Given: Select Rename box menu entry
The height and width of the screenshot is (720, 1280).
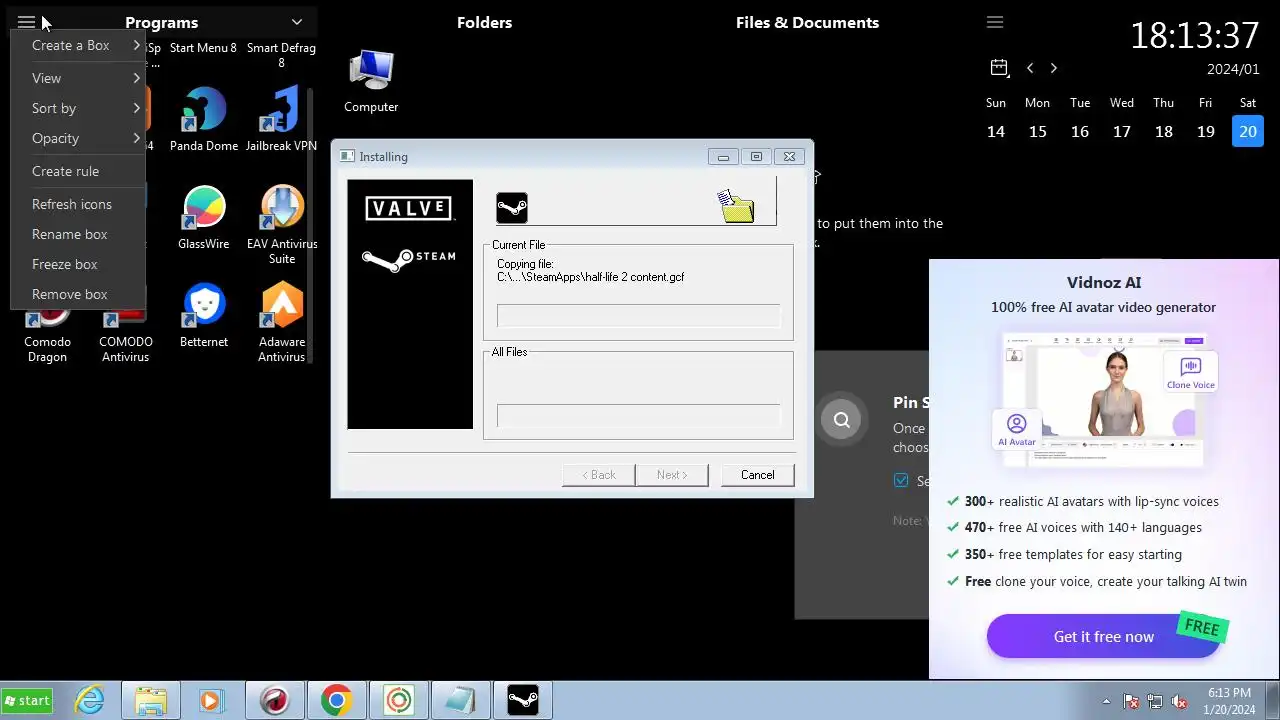Looking at the screenshot, I should click(x=78, y=234).
